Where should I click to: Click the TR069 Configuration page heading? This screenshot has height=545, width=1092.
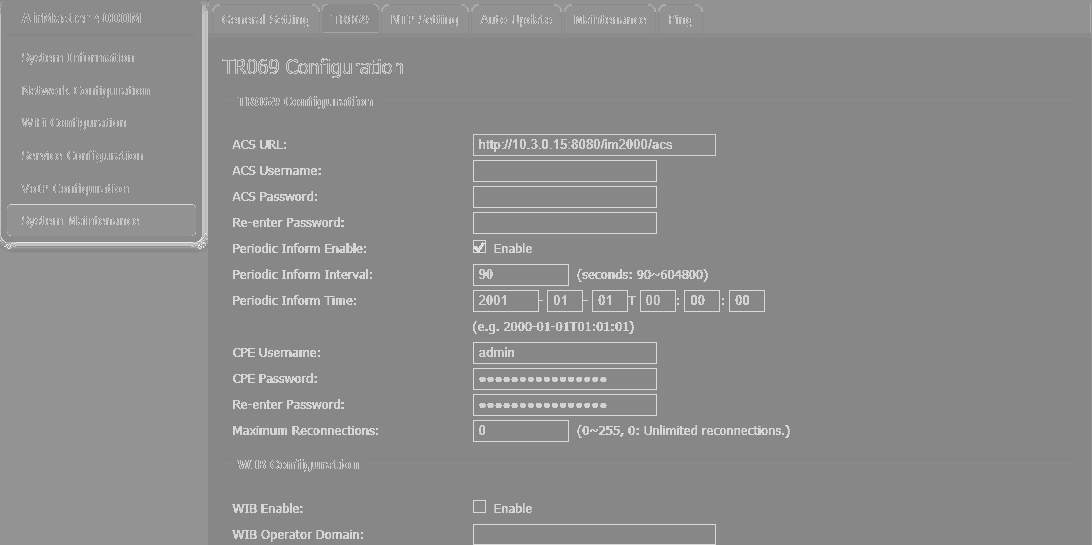tap(313, 68)
